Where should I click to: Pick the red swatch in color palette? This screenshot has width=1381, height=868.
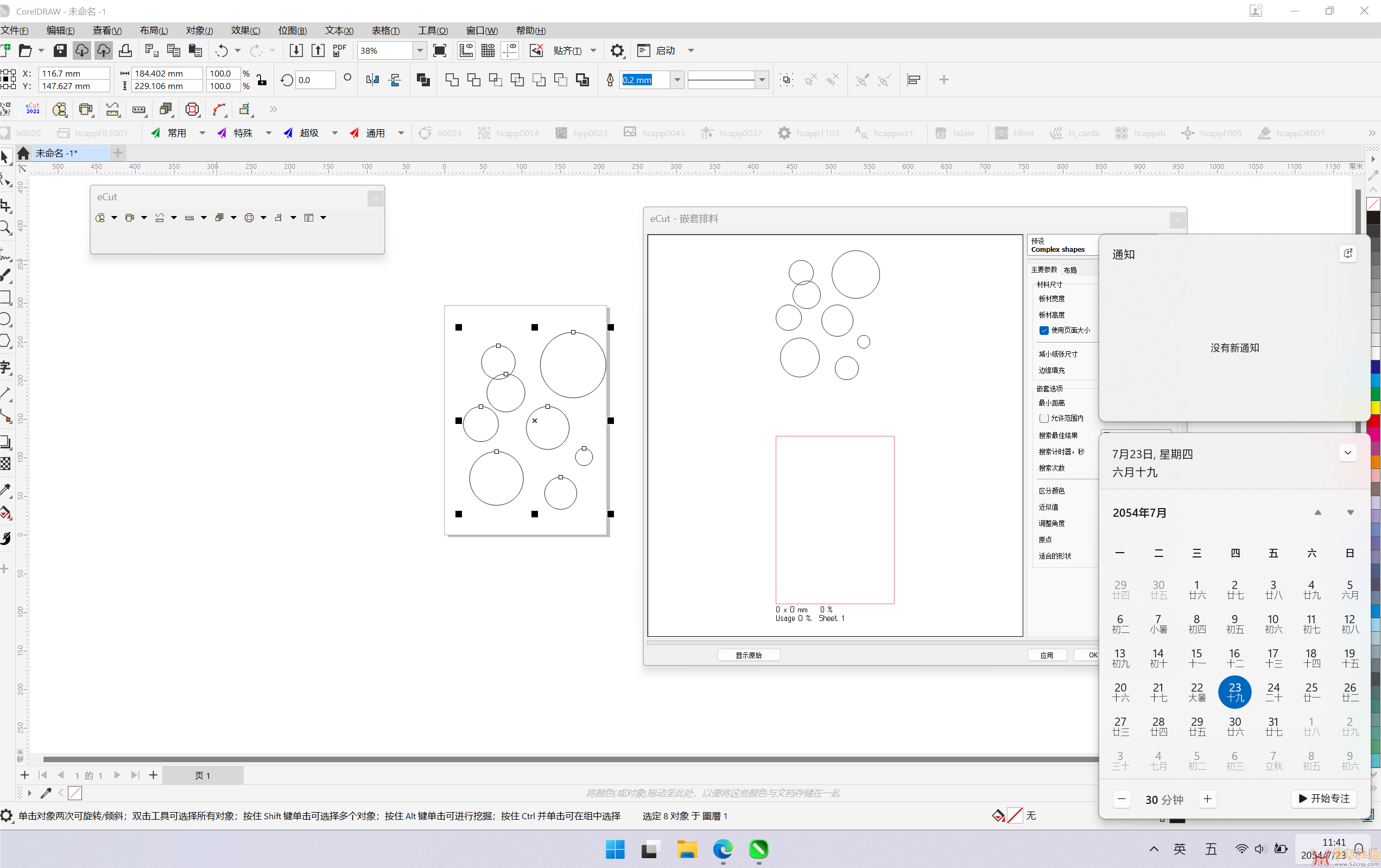(x=1374, y=421)
